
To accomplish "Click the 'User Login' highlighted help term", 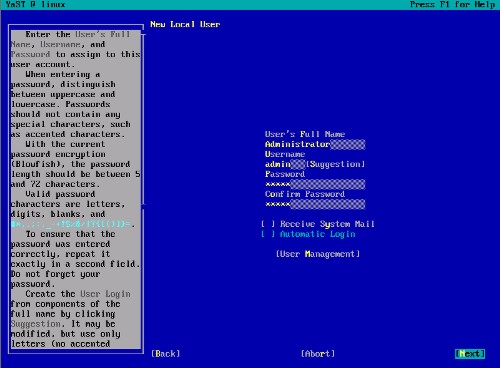I will tap(105, 294).
